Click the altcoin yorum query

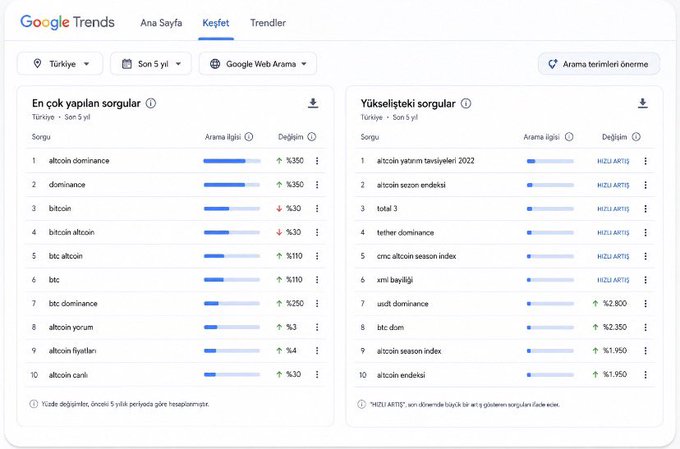(71, 327)
